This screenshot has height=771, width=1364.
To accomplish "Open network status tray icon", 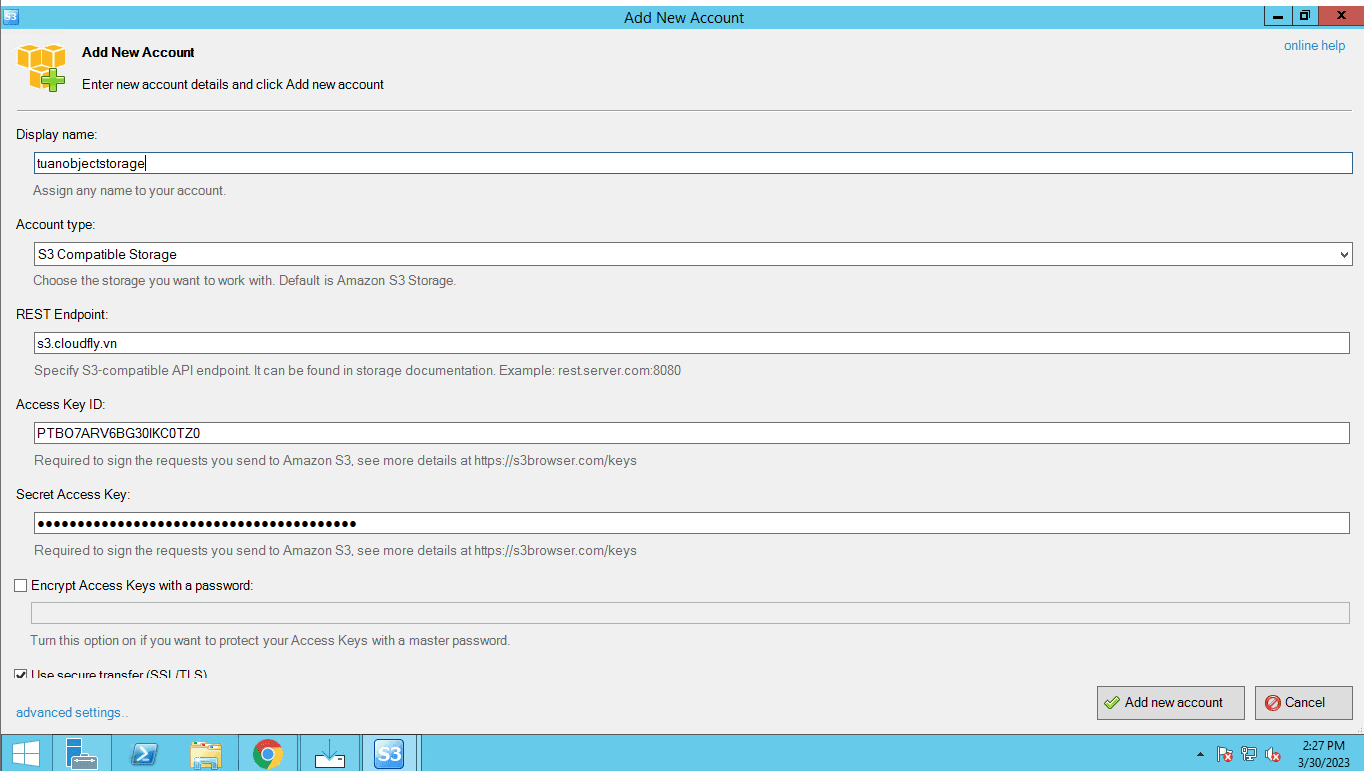I will (1249, 754).
